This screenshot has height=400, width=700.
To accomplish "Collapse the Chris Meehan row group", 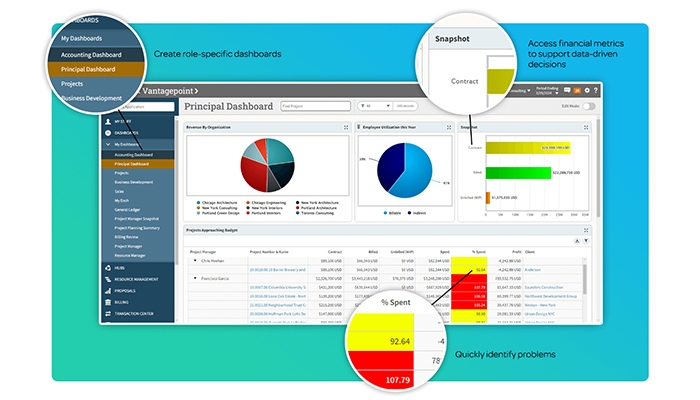I will (195, 261).
